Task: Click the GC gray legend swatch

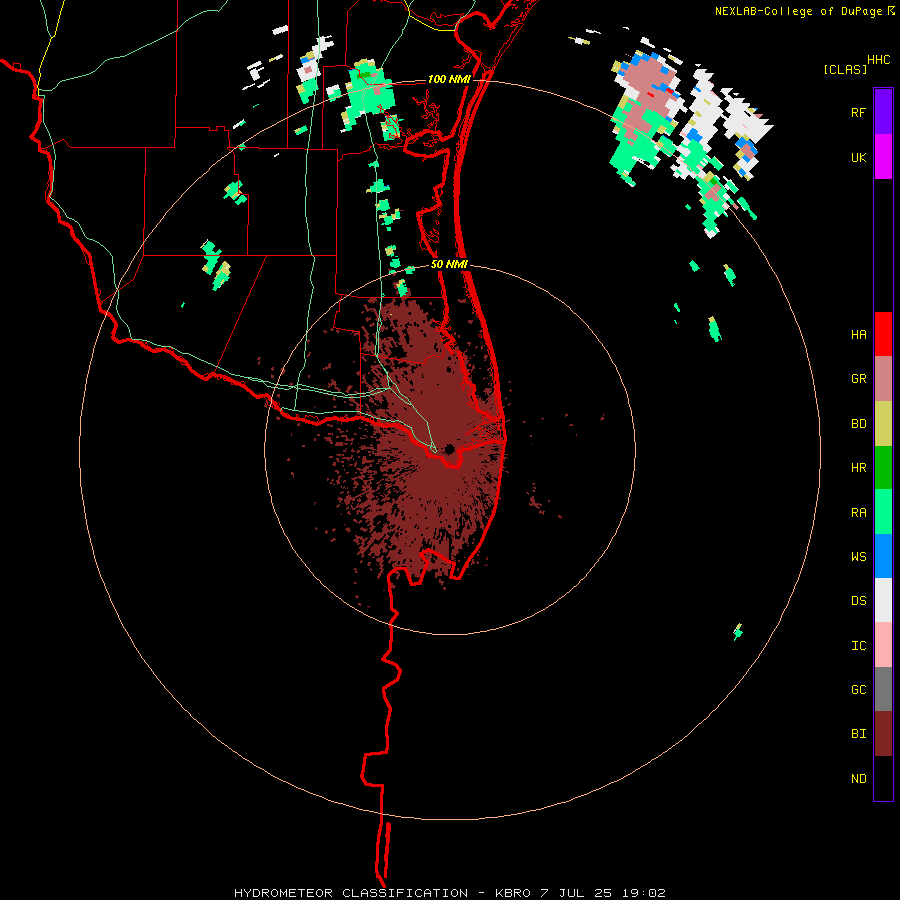Action: coord(883,689)
